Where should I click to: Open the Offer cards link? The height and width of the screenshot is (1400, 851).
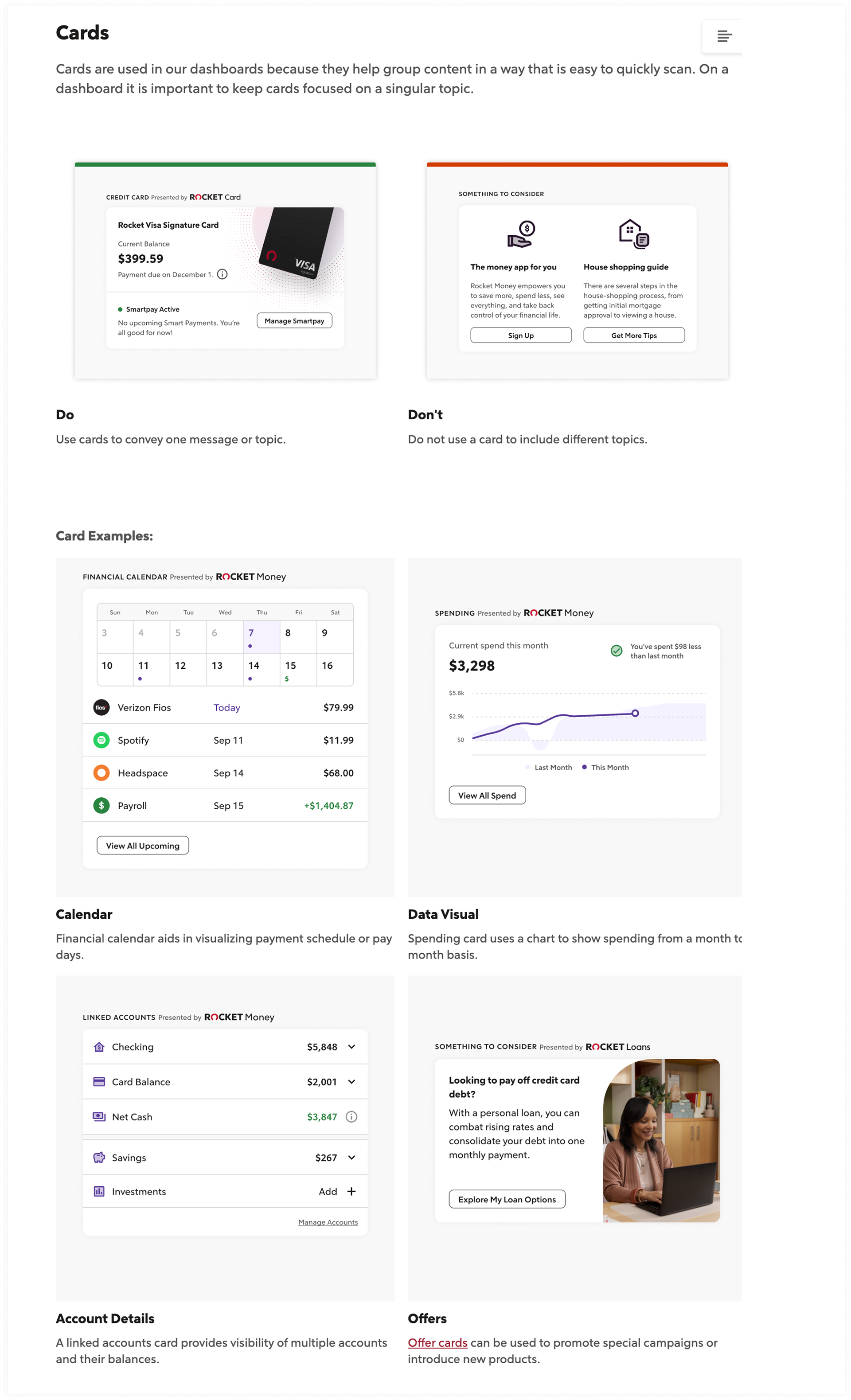(437, 1343)
